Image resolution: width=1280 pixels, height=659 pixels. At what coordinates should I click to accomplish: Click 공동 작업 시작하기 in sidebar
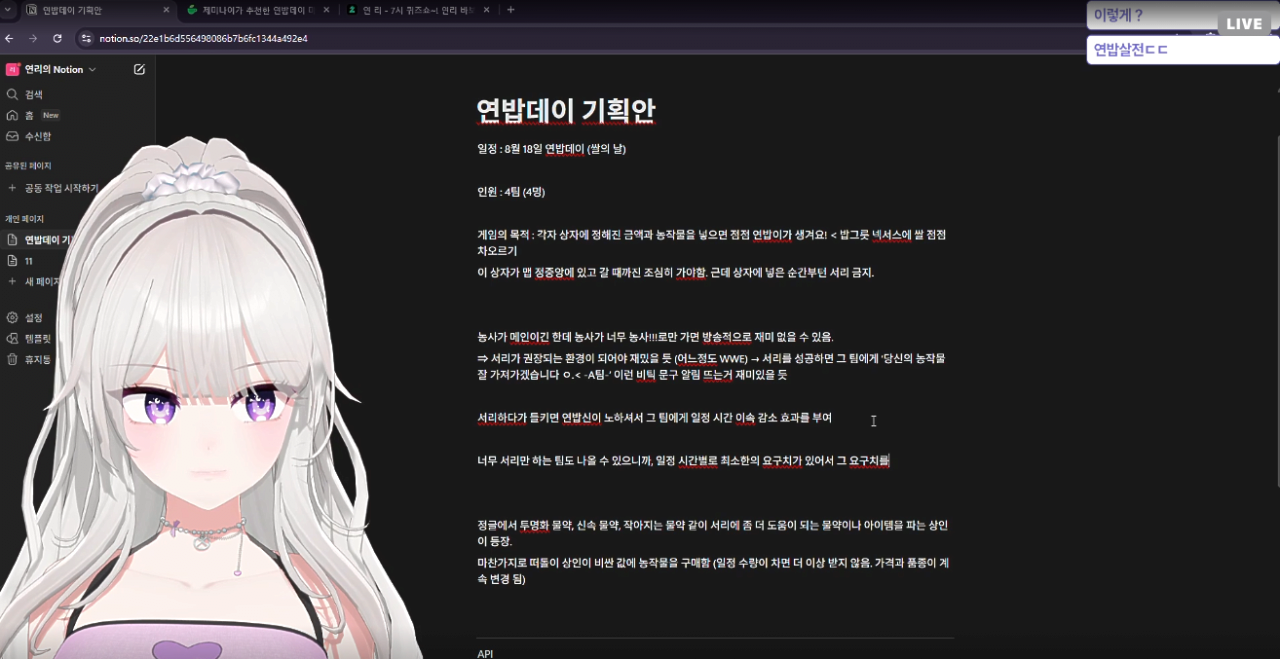click(60, 188)
